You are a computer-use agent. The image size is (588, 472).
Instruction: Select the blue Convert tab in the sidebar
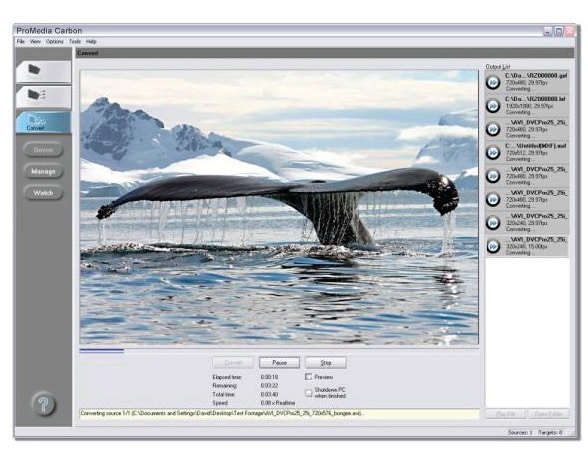[44, 122]
